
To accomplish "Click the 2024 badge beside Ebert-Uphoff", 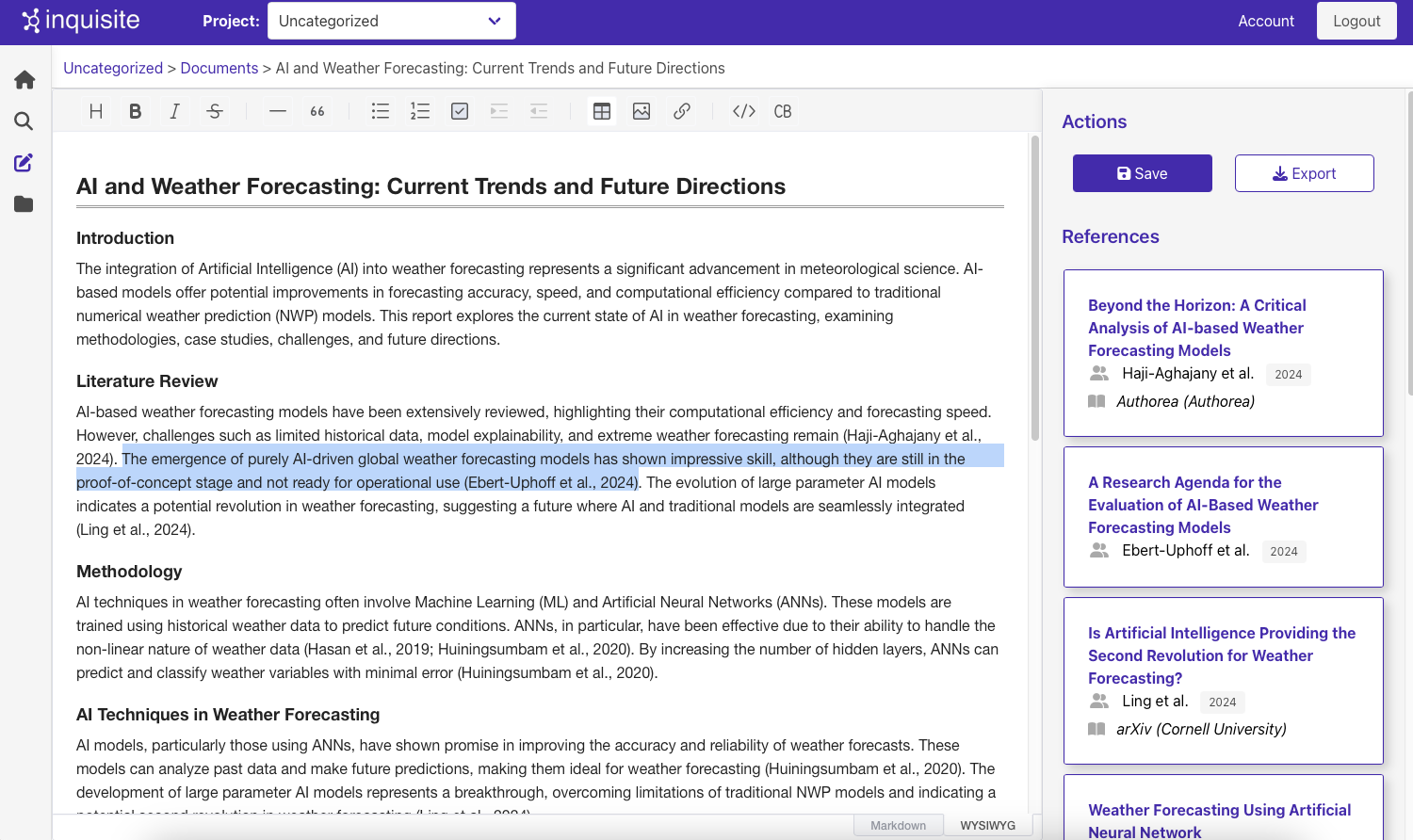I will pyautogui.click(x=1283, y=552).
